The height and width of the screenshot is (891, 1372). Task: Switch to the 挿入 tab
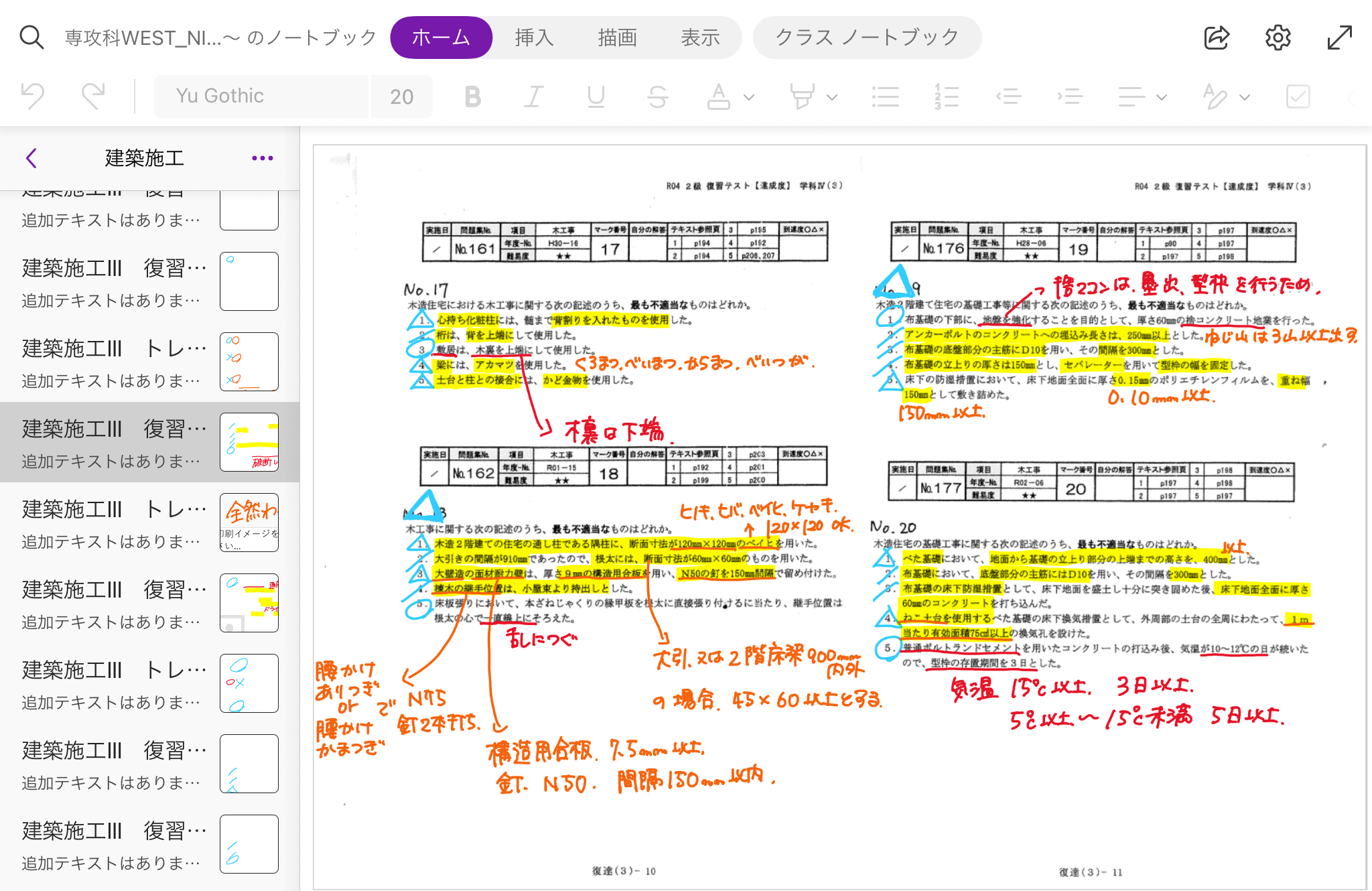pos(534,38)
